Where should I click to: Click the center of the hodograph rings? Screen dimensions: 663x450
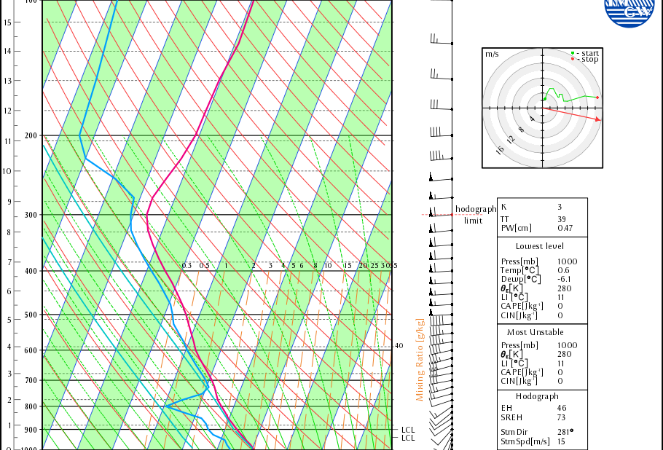pos(542,106)
